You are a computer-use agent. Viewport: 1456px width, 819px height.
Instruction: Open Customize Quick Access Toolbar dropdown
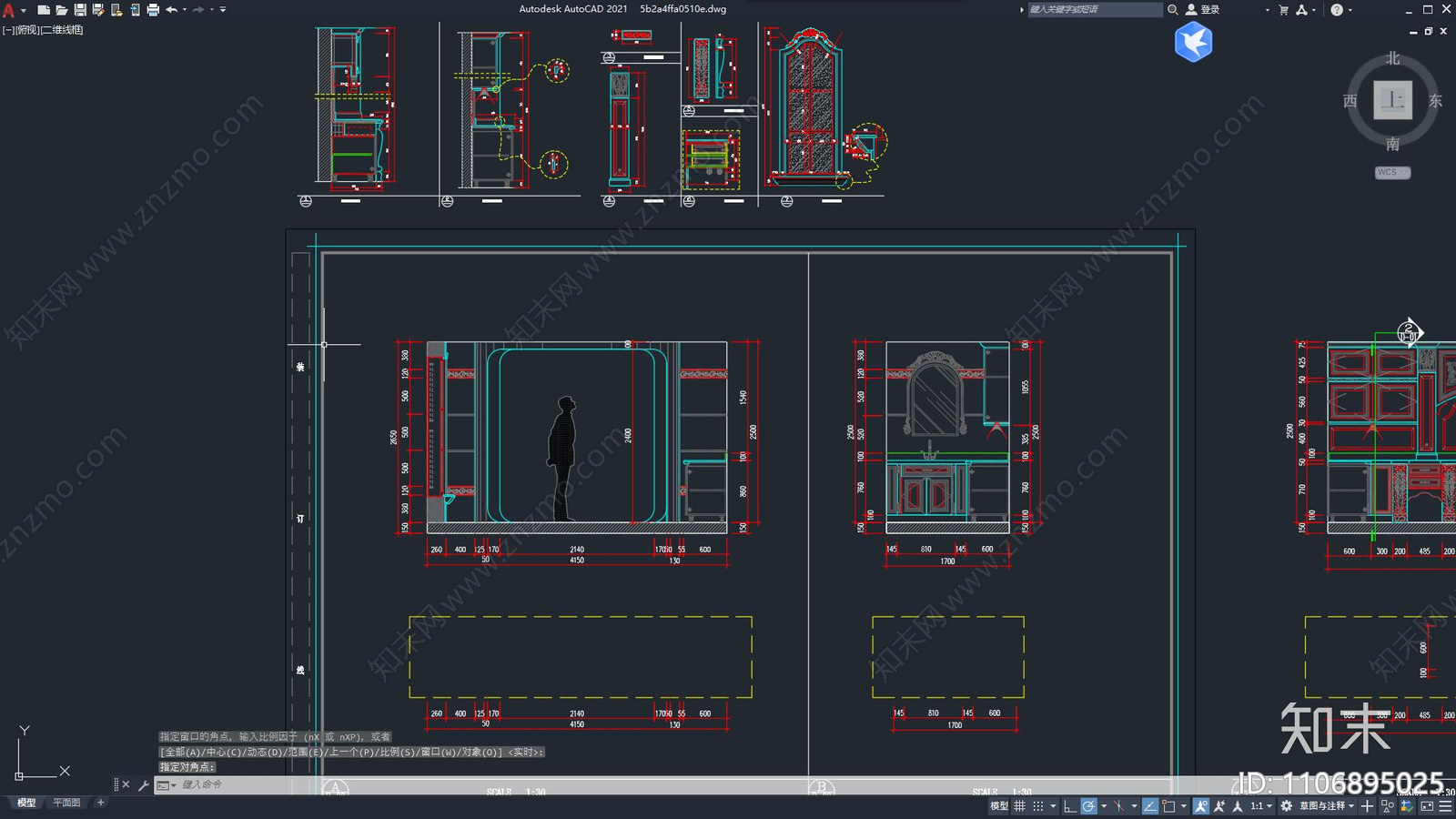pos(223,10)
